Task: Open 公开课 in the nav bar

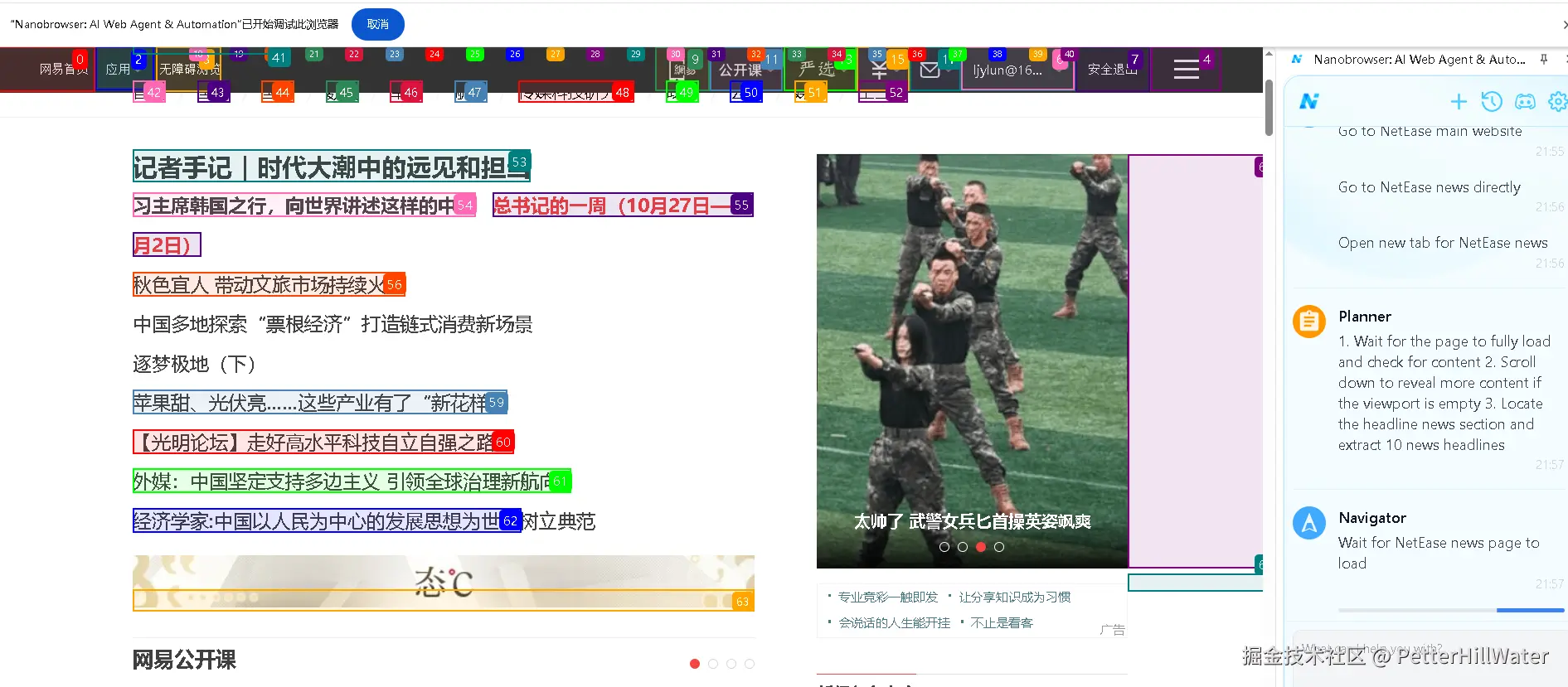Action: [740, 70]
